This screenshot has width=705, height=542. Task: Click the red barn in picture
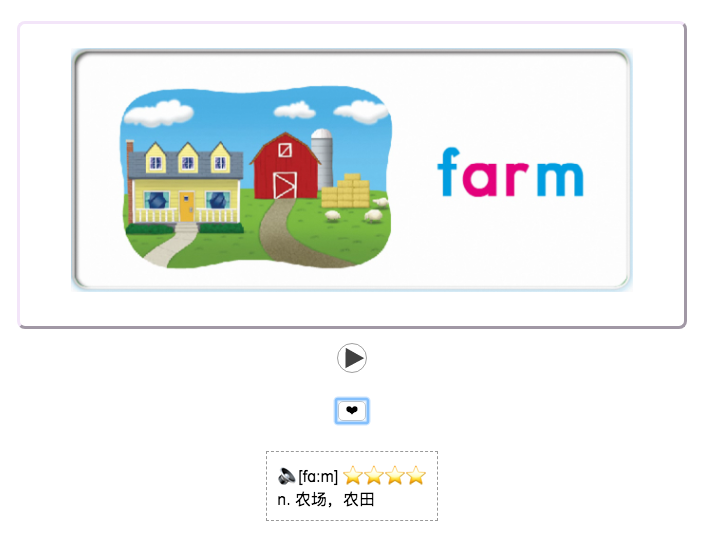pos(285,166)
